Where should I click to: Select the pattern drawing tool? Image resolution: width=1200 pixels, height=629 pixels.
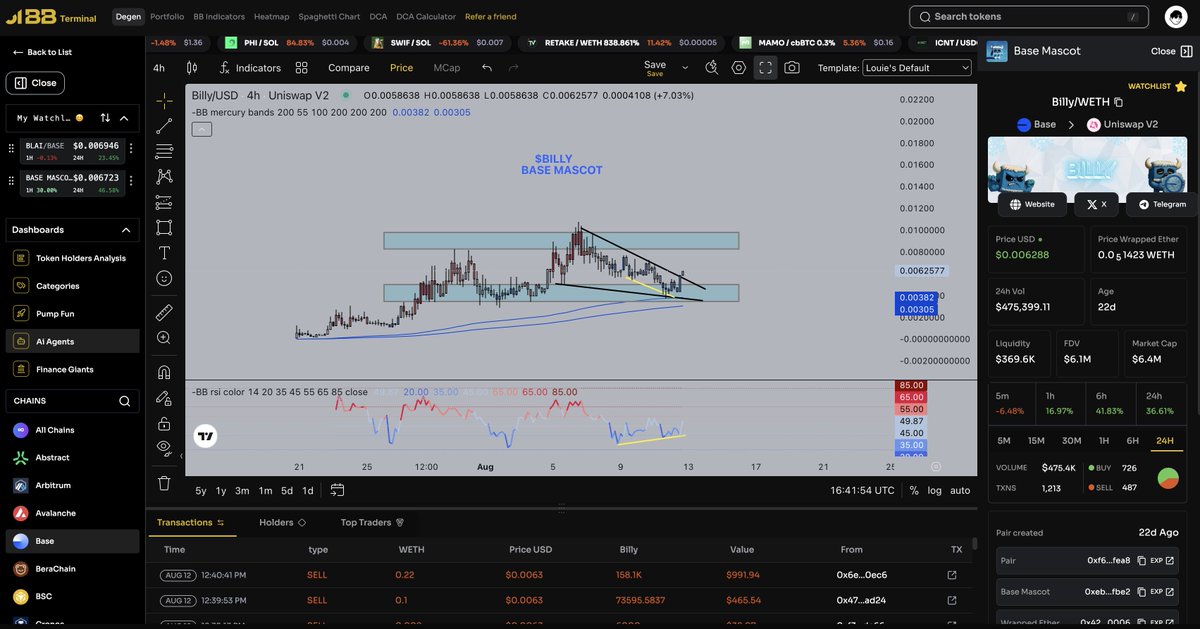coord(165,177)
